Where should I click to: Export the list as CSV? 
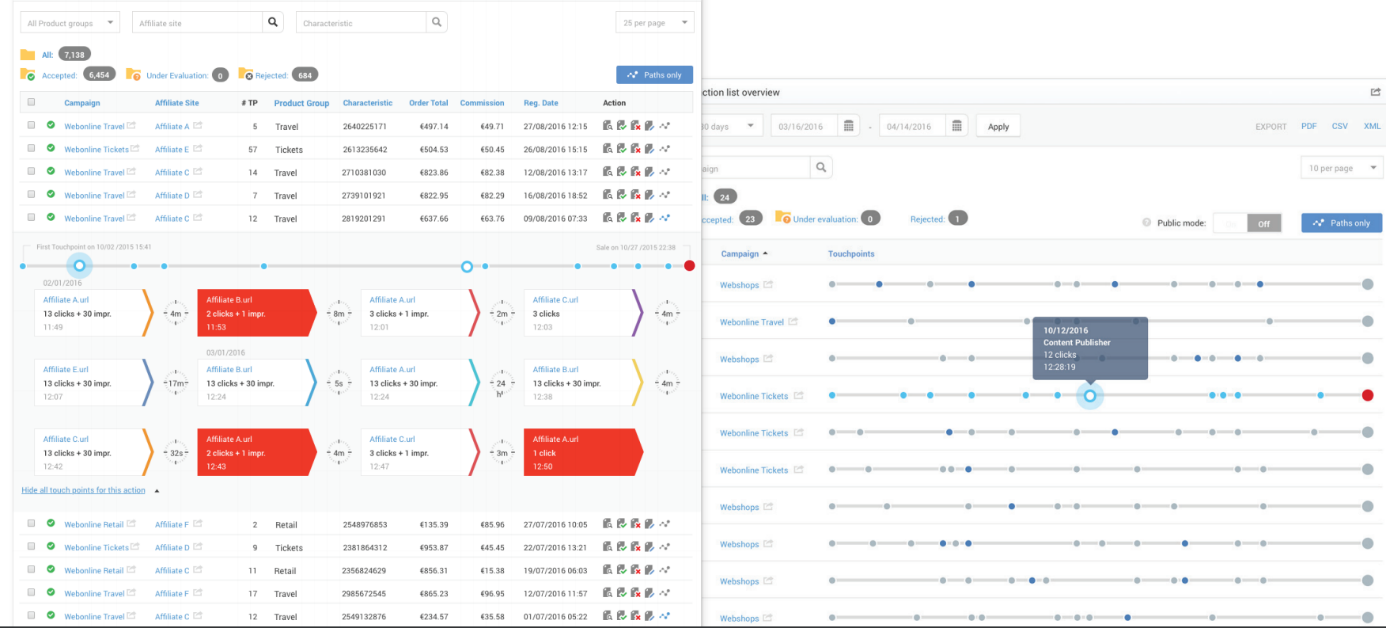1340,126
